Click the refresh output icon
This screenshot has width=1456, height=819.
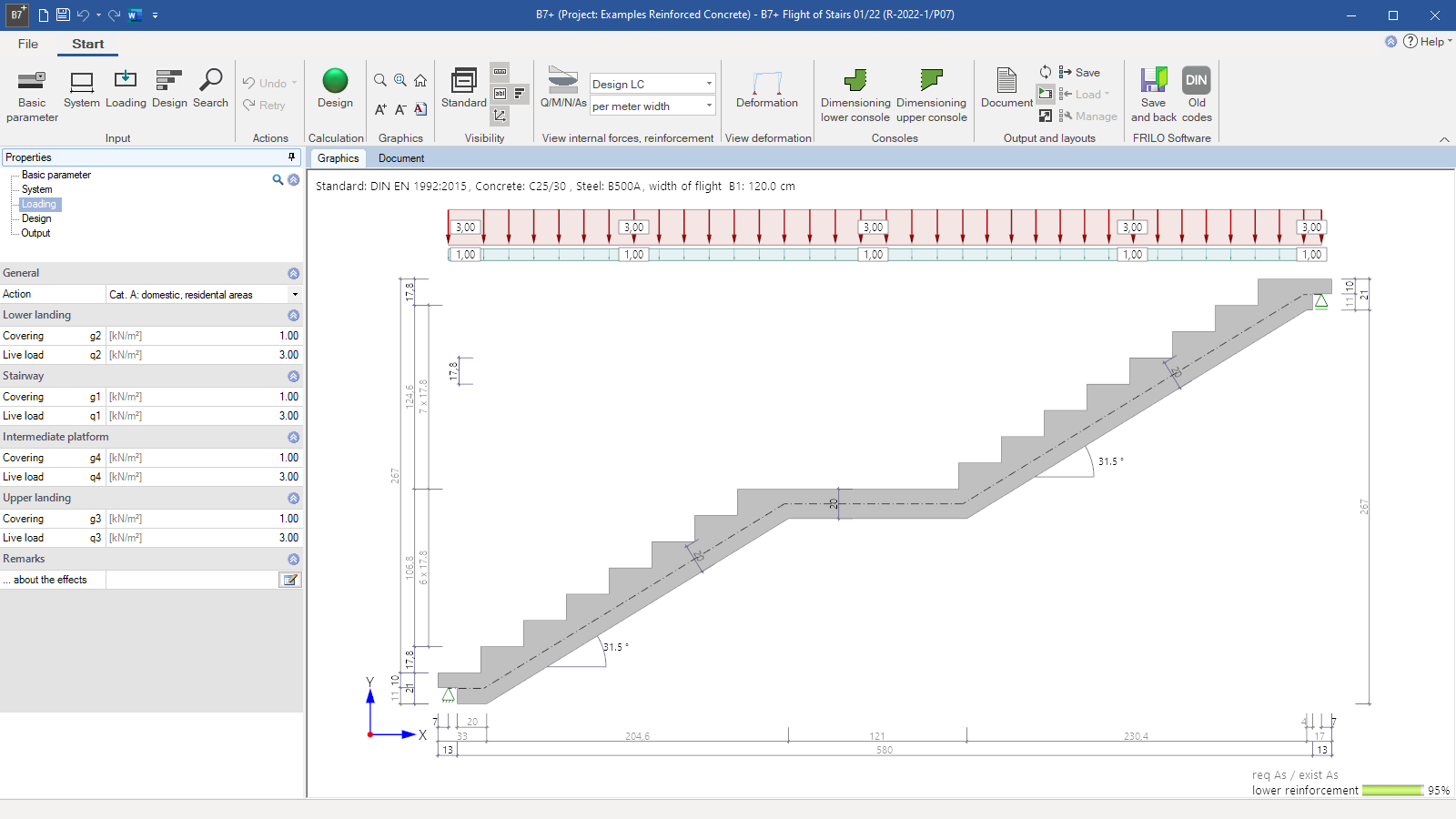[x=1046, y=72]
